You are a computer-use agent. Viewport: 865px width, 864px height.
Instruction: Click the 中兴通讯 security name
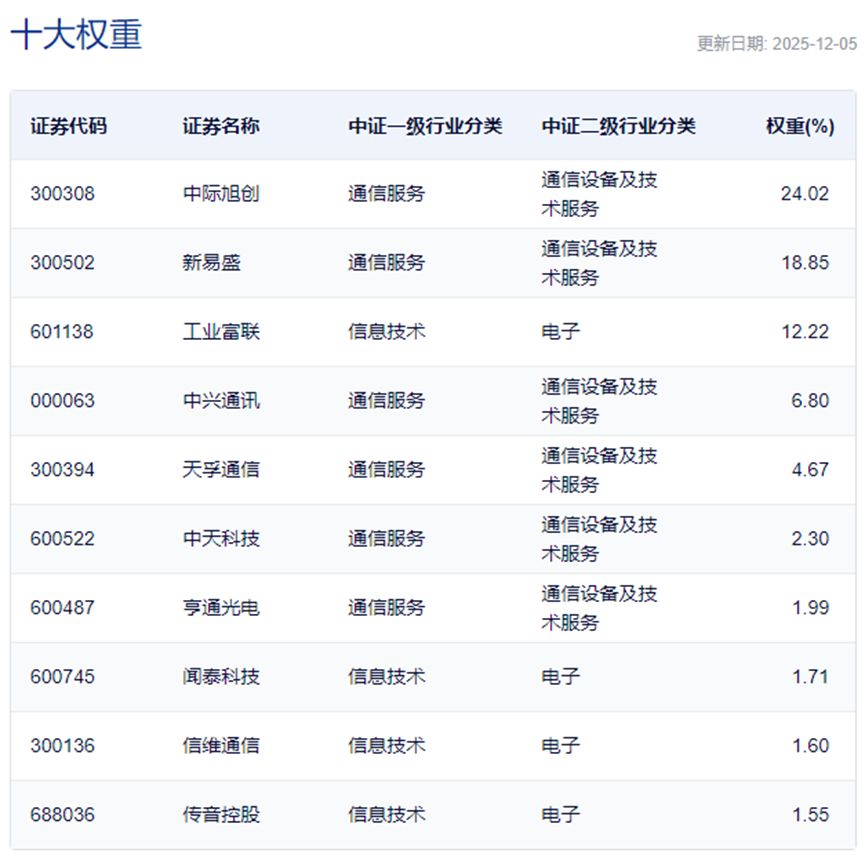[221, 401]
